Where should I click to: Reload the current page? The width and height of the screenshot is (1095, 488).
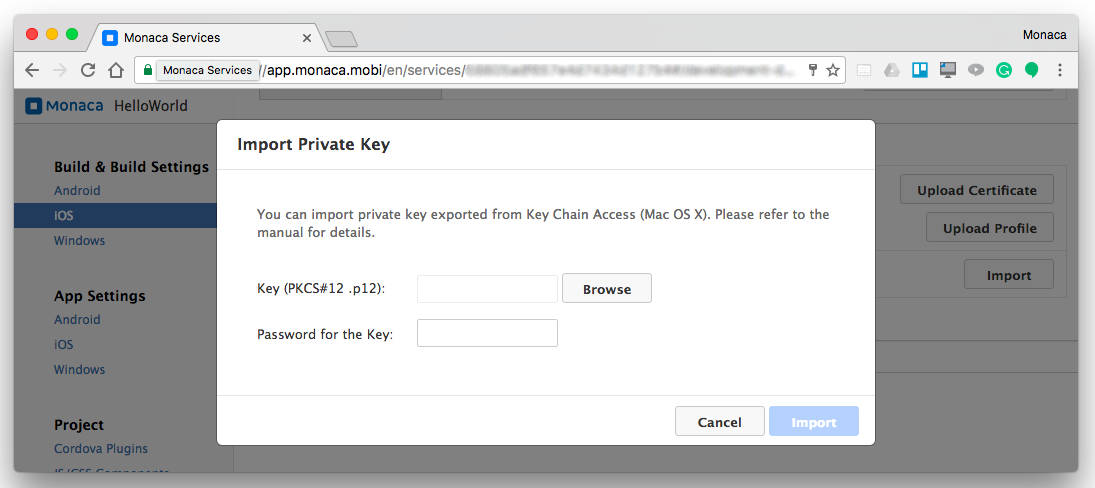point(88,70)
